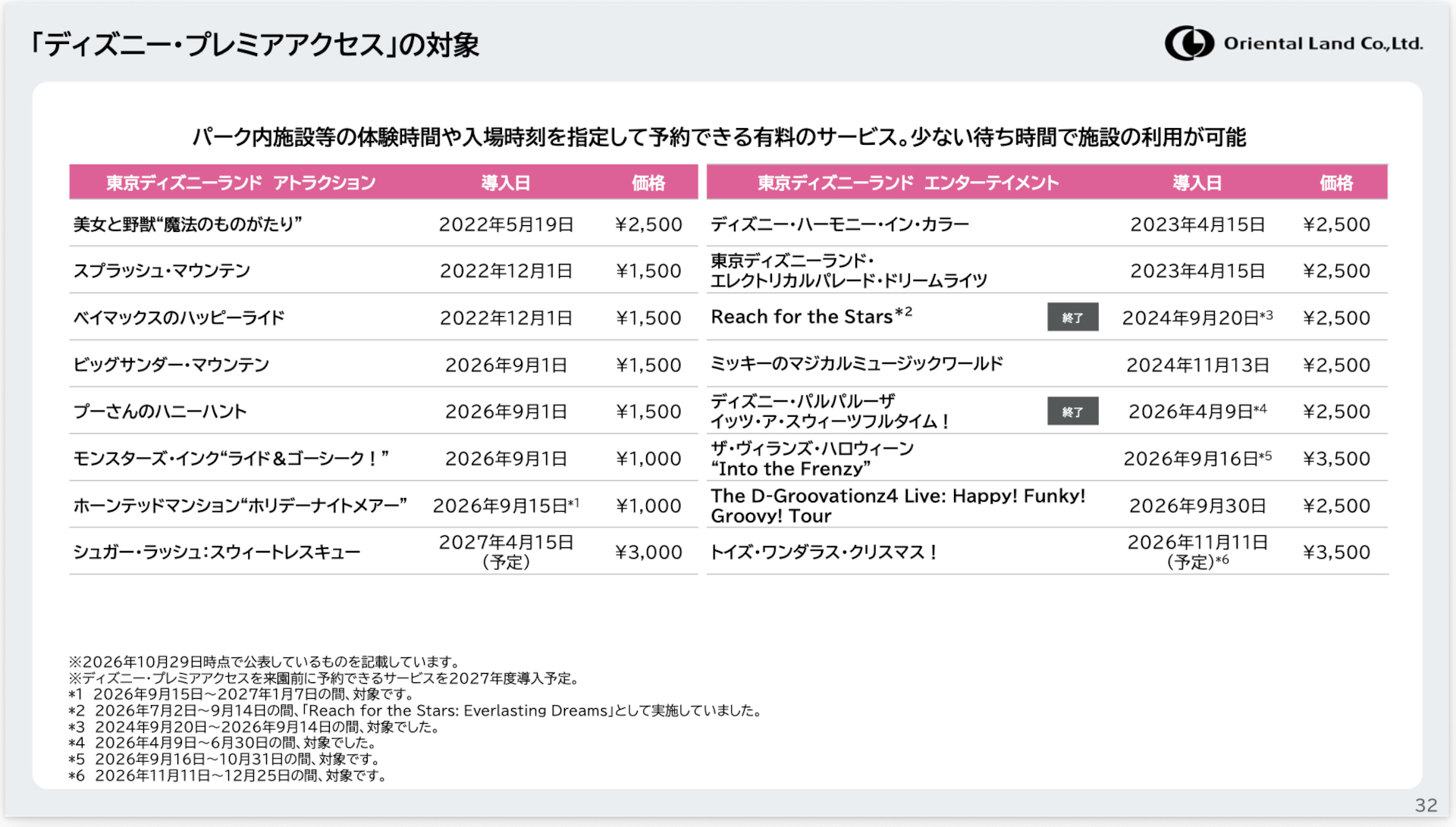Select the 美女と野獣"魔法のものがたり" row name
The image size is (1456, 827).
click(x=188, y=224)
